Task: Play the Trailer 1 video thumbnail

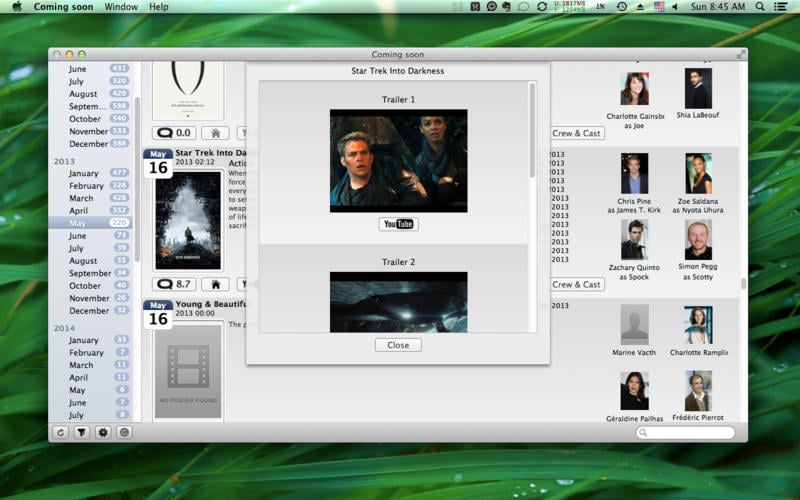Action: [x=398, y=161]
